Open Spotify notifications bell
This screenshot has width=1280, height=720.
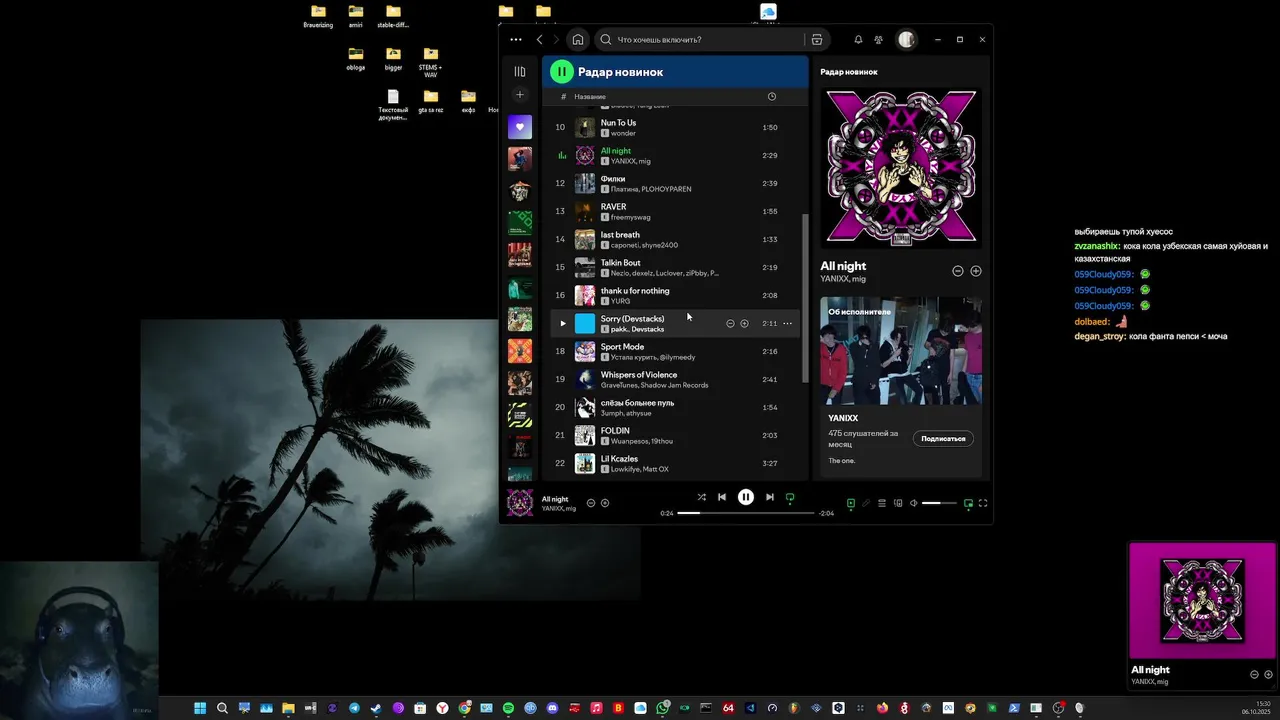tap(858, 40)
